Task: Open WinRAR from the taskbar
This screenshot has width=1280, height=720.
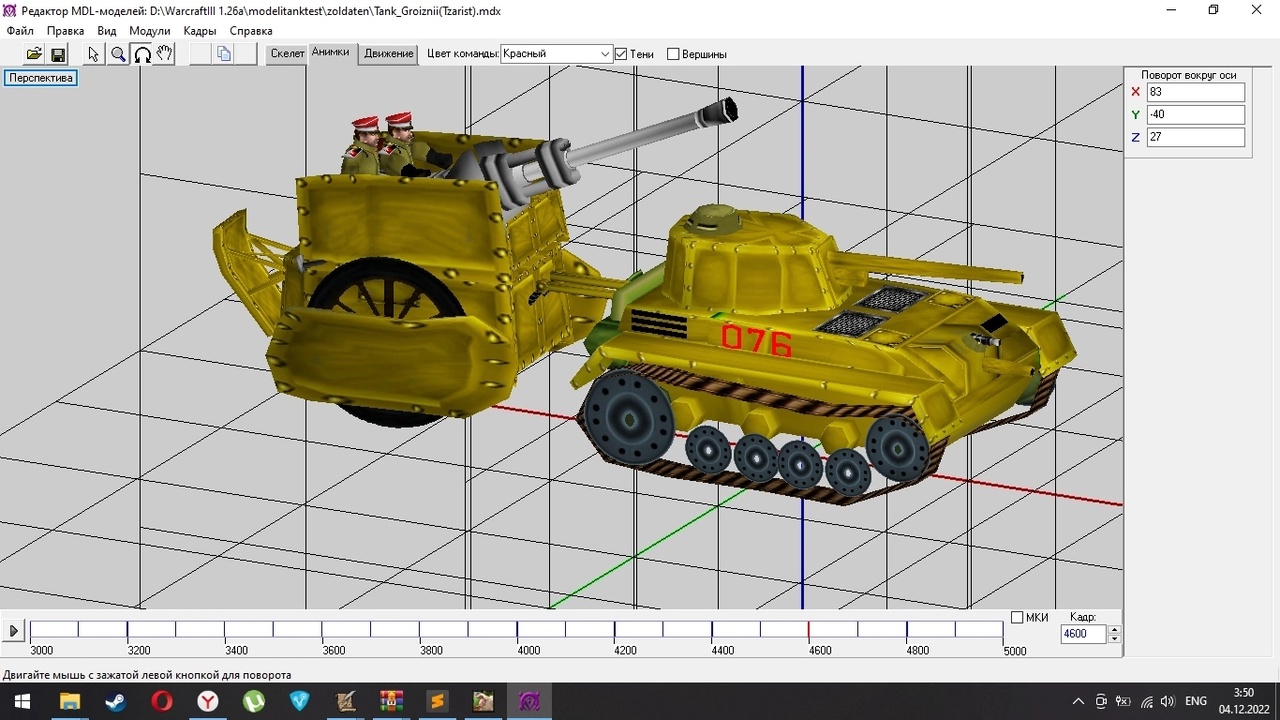Action: point(391,701)
